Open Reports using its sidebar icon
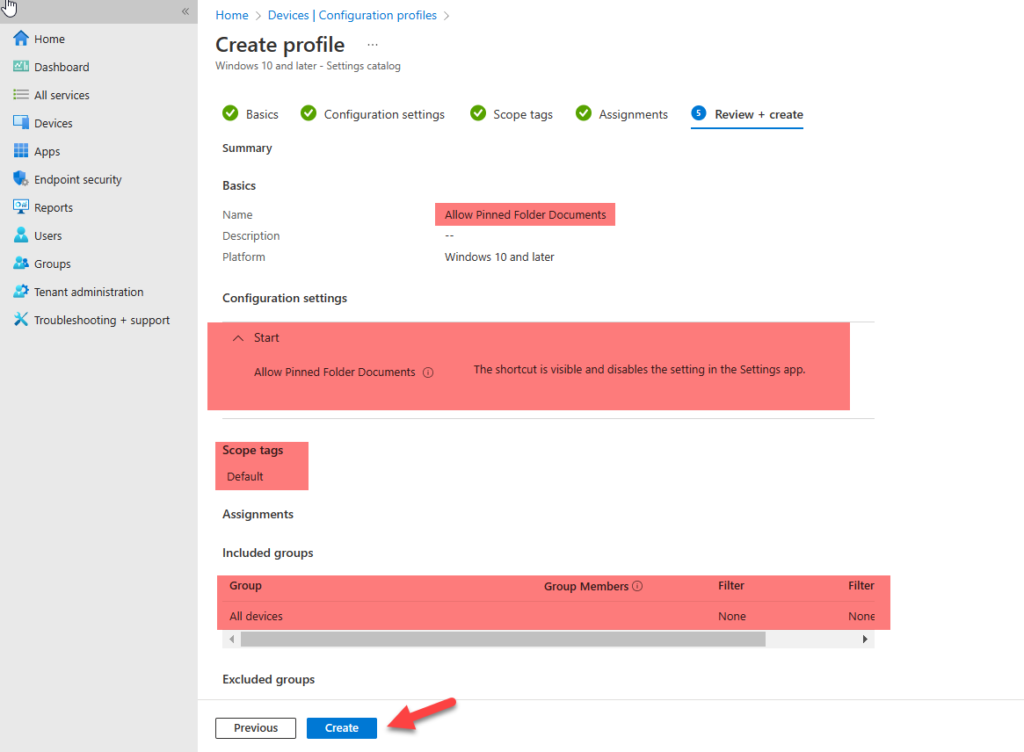The height and width of the screenshot is (752, 1024). pyautogui.click(x=21, y=206)
